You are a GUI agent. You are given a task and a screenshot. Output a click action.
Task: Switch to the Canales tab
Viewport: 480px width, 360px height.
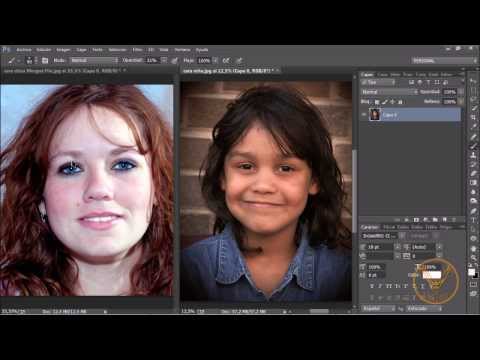[x=382, y=74]
